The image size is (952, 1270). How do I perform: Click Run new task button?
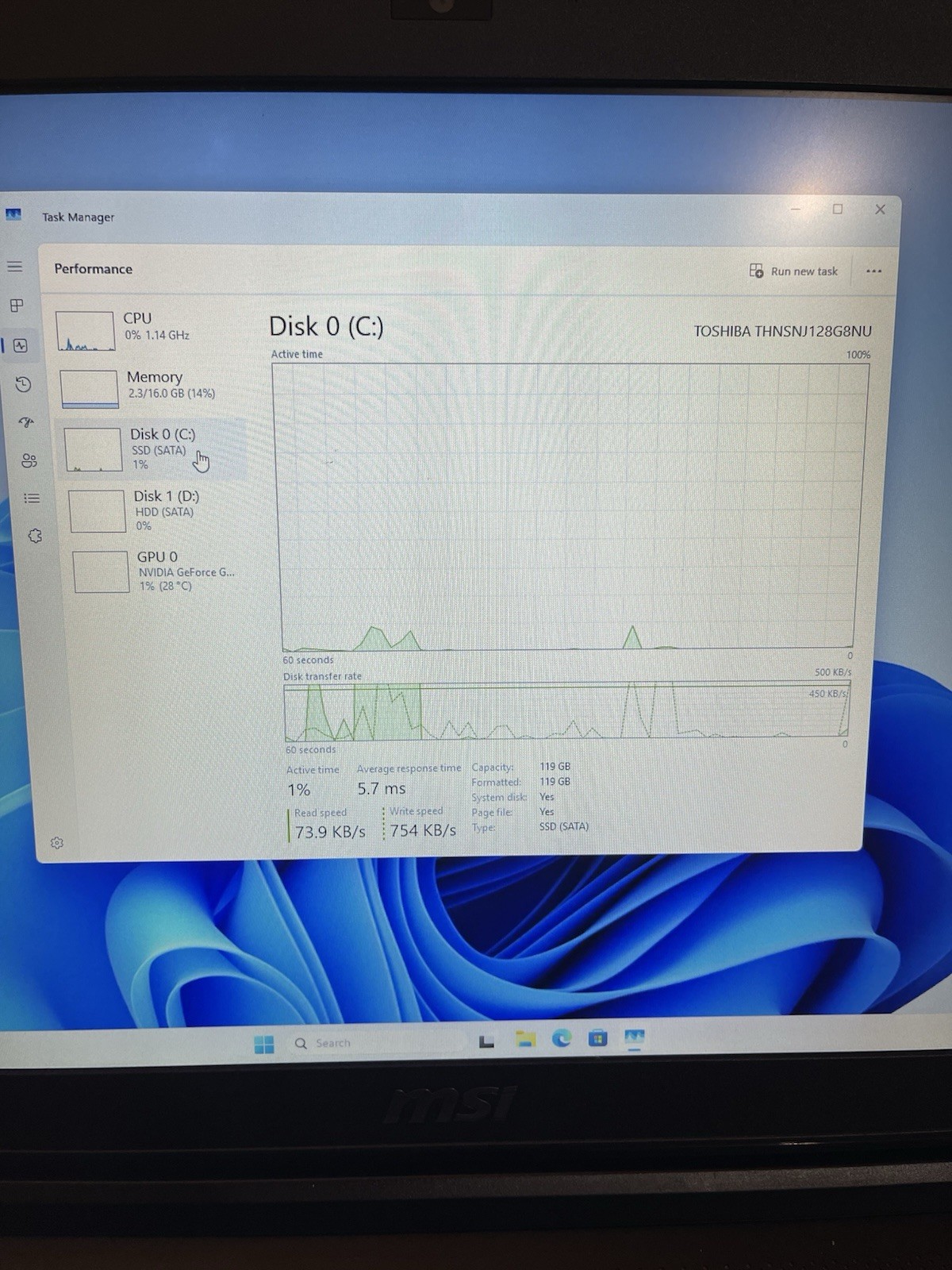pos(793,271)
